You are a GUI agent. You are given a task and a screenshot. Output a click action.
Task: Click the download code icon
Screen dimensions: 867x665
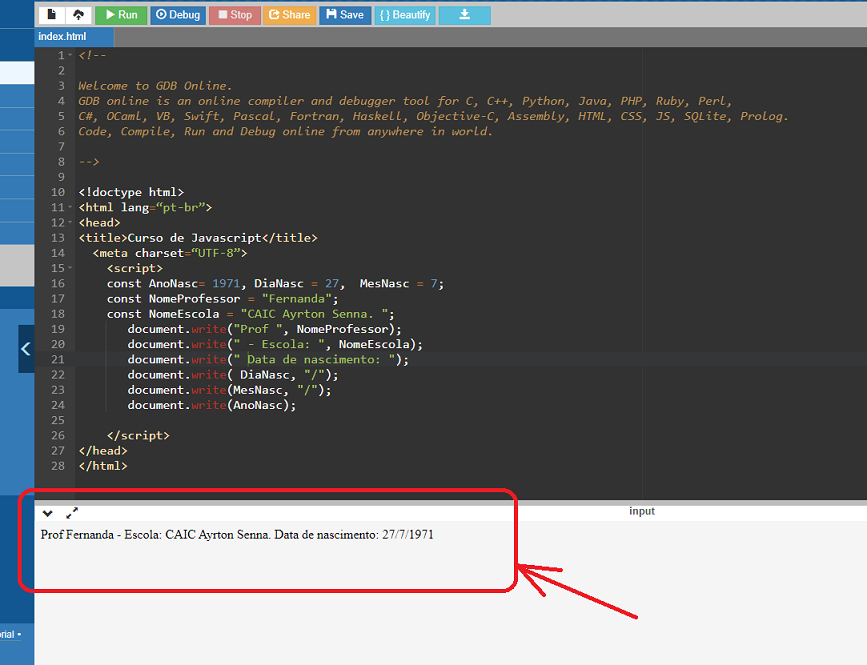coord(464,15)
